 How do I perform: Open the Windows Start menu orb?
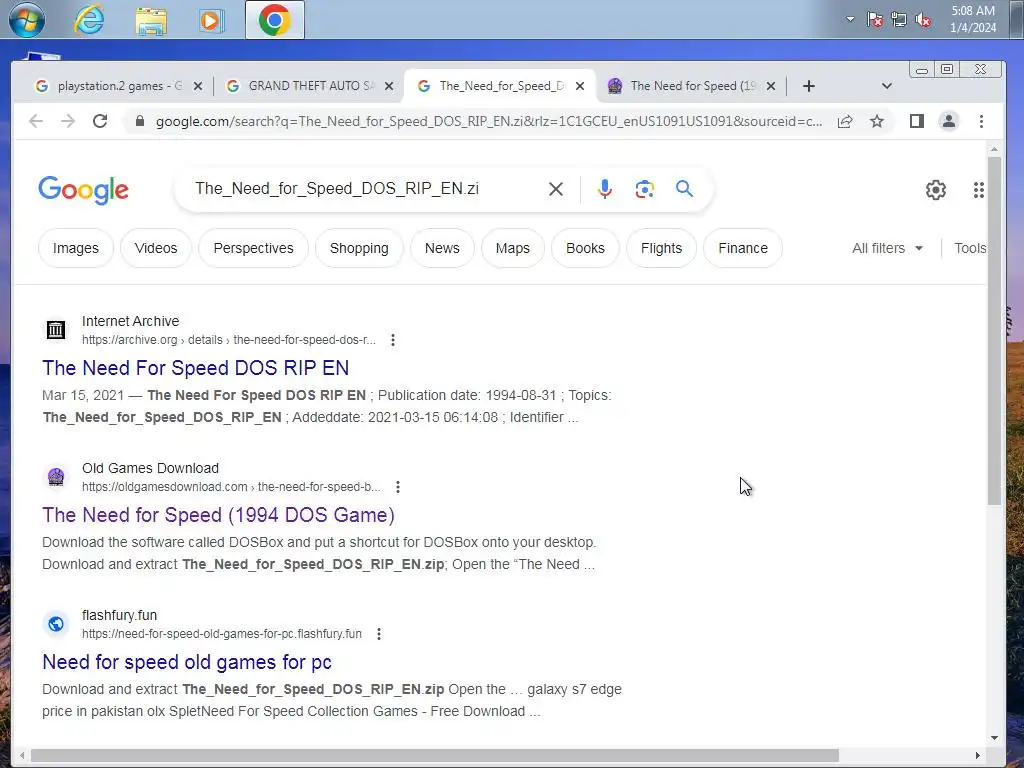pos(27,20)
